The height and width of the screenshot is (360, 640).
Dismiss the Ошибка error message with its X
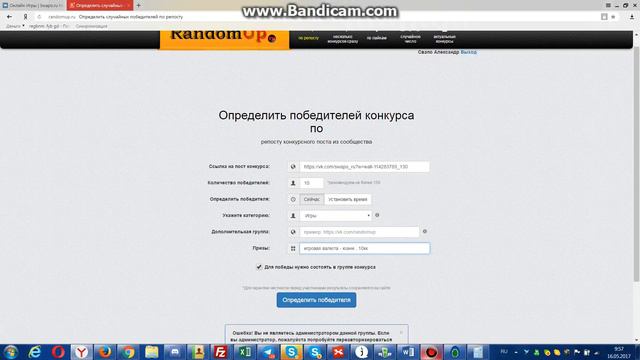[x=401, y=333]
